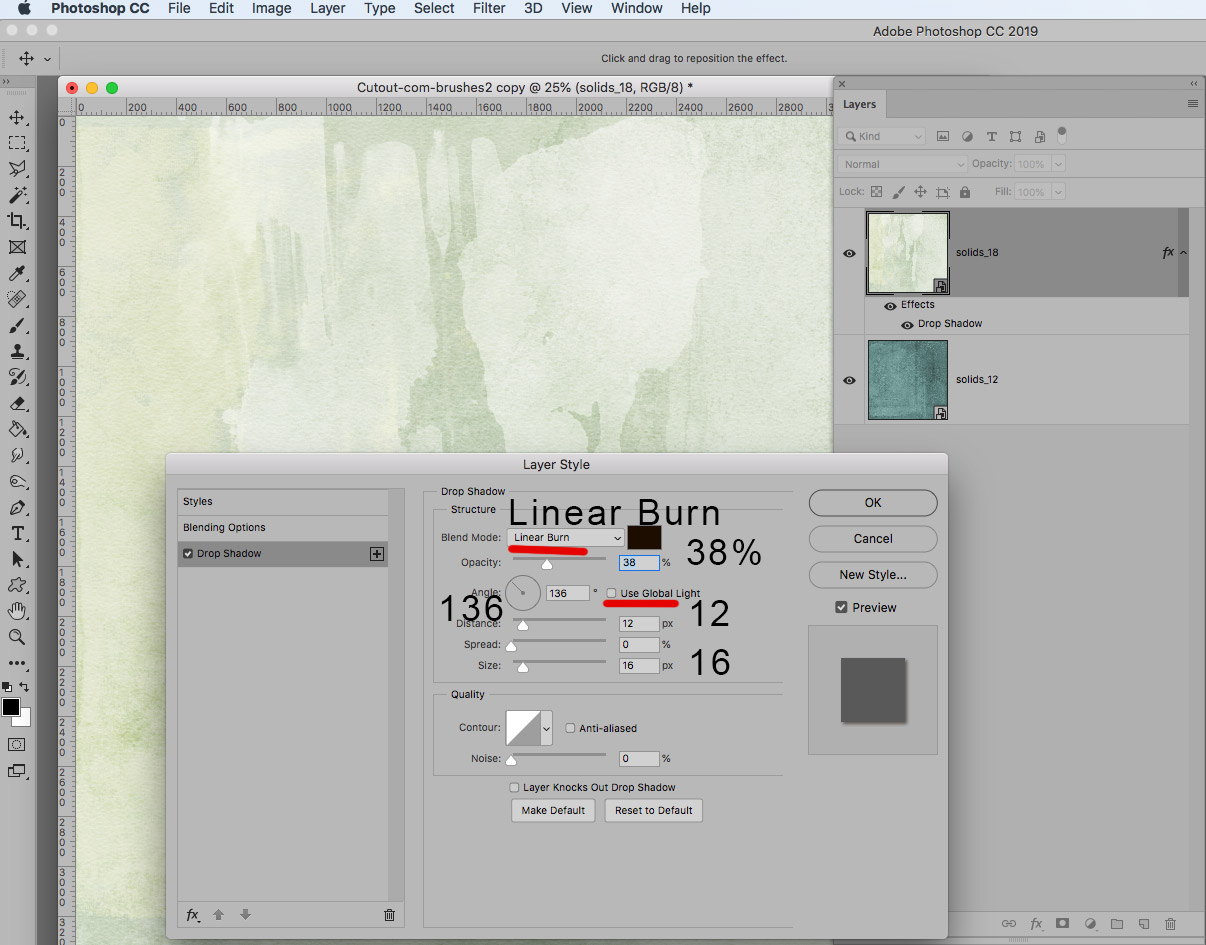1206x945 pixels.
Task: Select the Healing Brush tool
Action: (17, 300)
